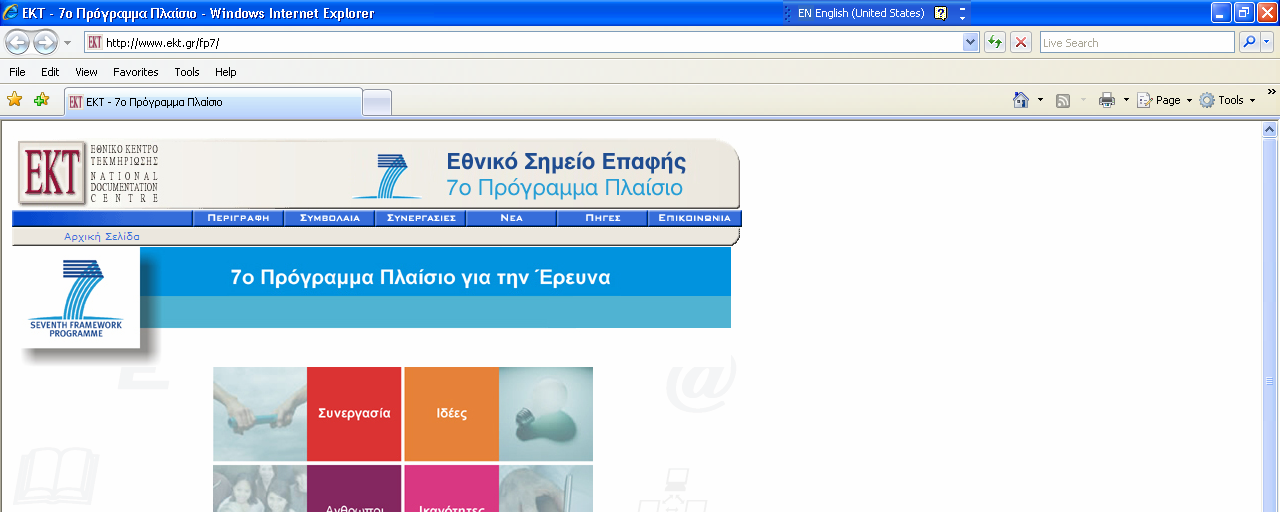Open the File menu
Image resolution: width=1280 pixels, height=512 pixels.
coord(17,72)
